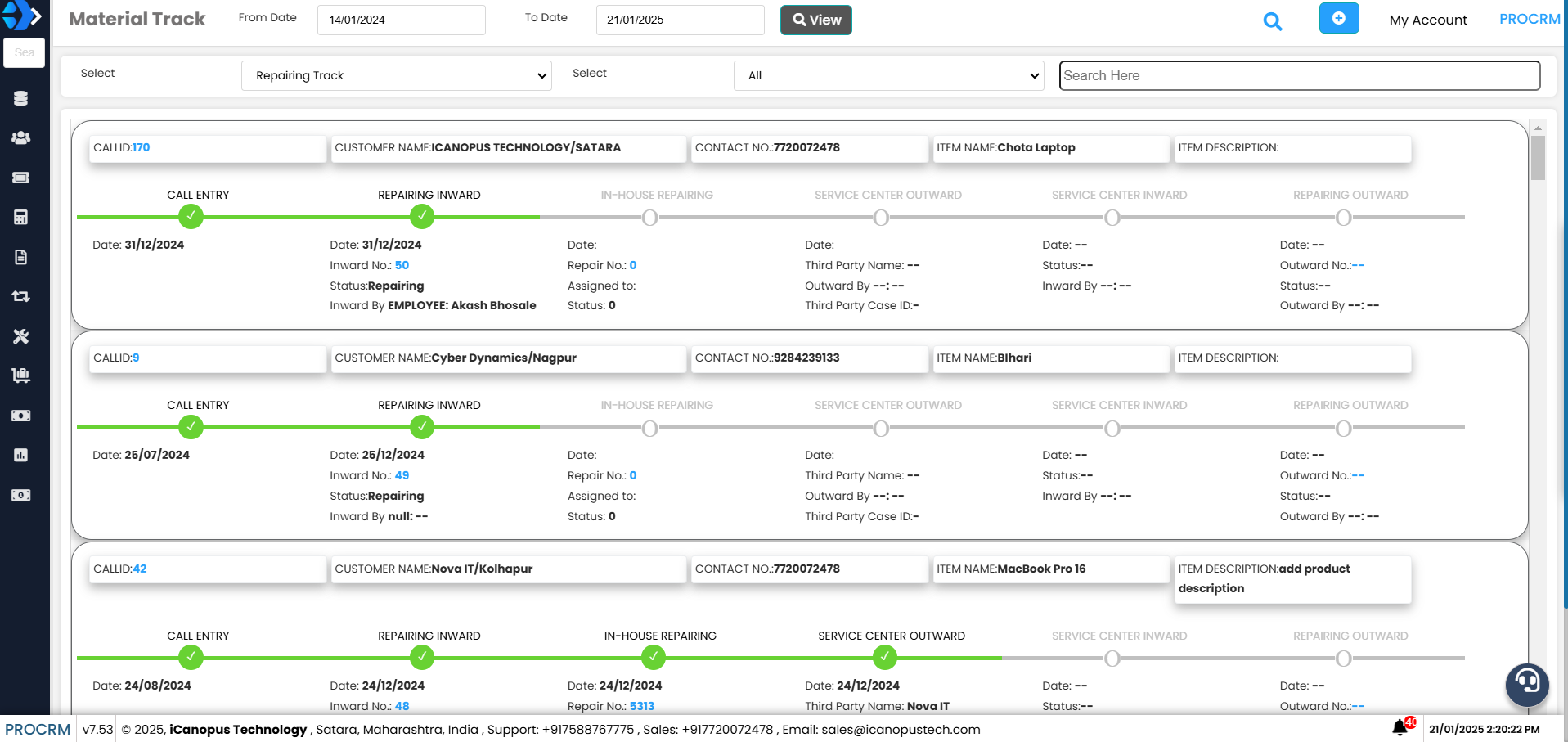Open Call ID 170 link
The width and height of the screenshot is (1568, 742).
[141, 147]
